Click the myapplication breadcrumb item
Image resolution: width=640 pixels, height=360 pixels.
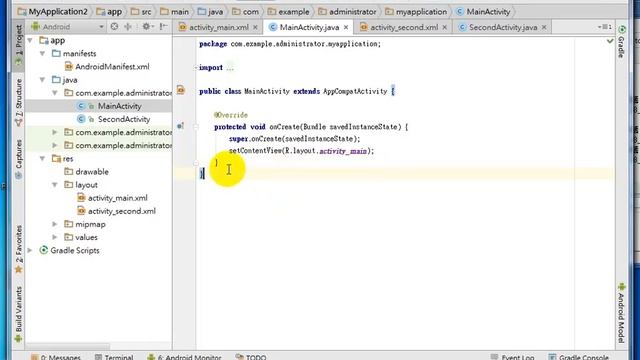point(416,12)
